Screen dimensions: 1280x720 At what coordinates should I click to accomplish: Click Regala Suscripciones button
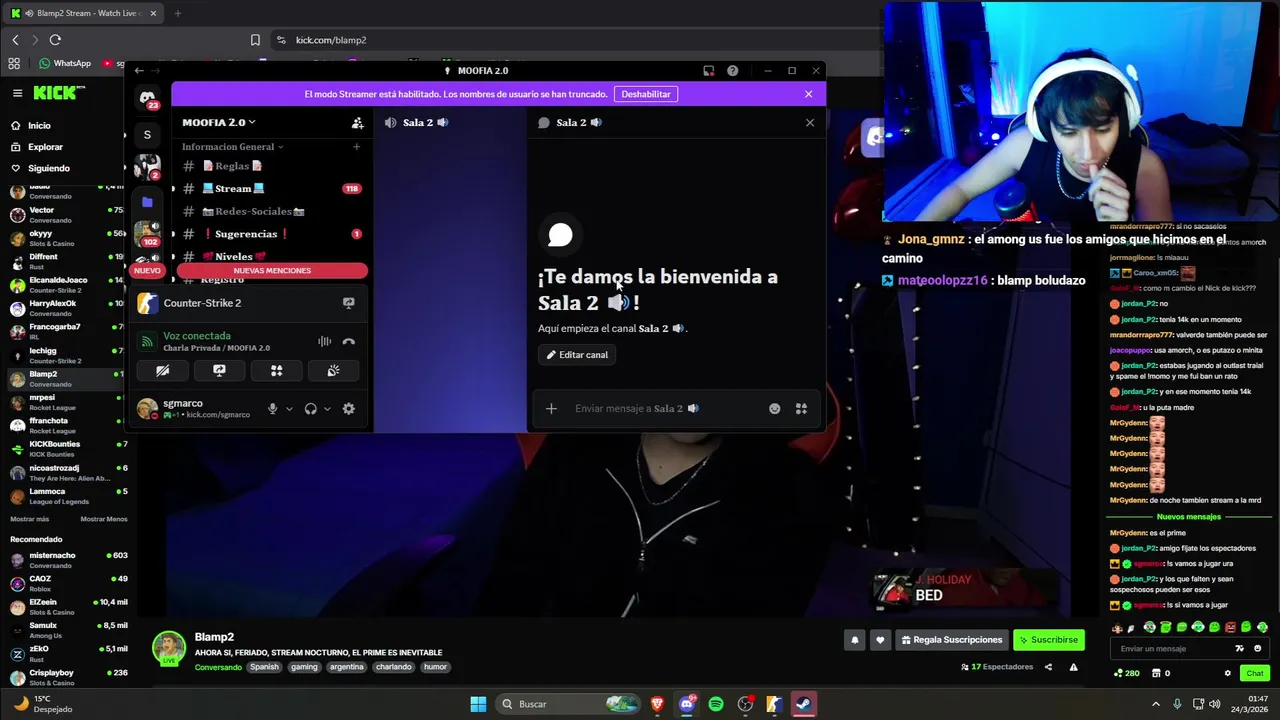(x=952, y=640)
